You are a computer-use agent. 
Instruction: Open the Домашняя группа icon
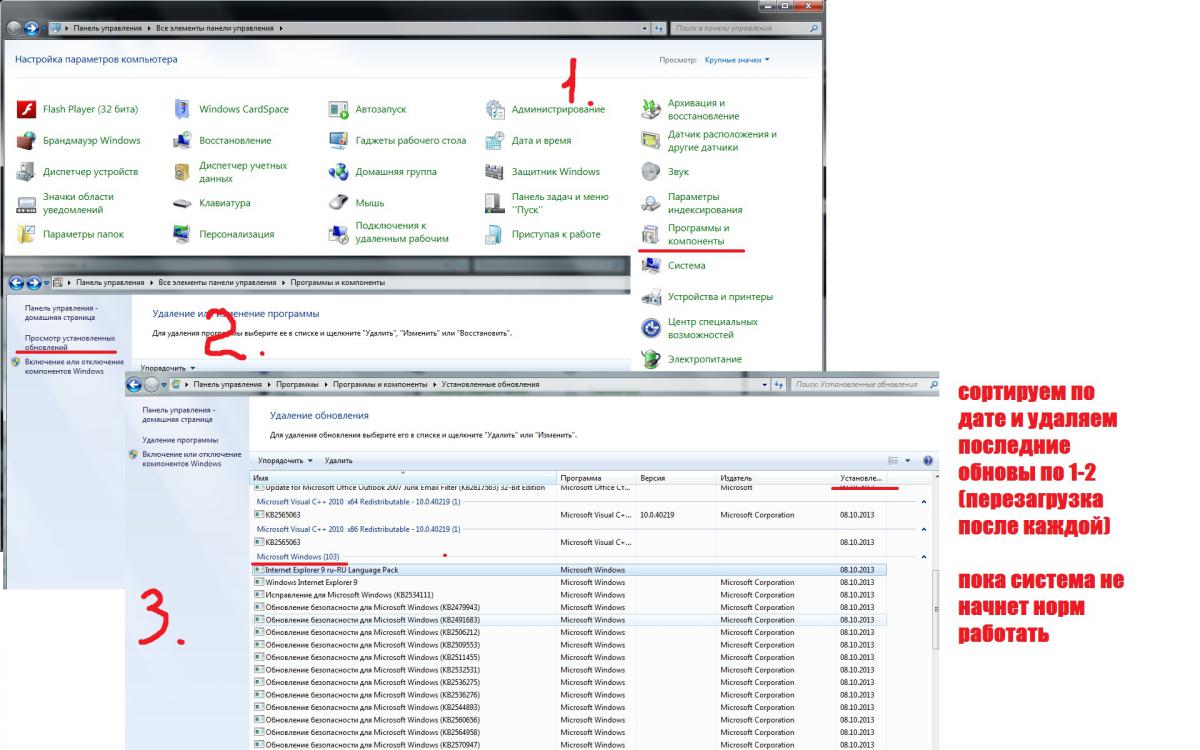click(339, 171)
